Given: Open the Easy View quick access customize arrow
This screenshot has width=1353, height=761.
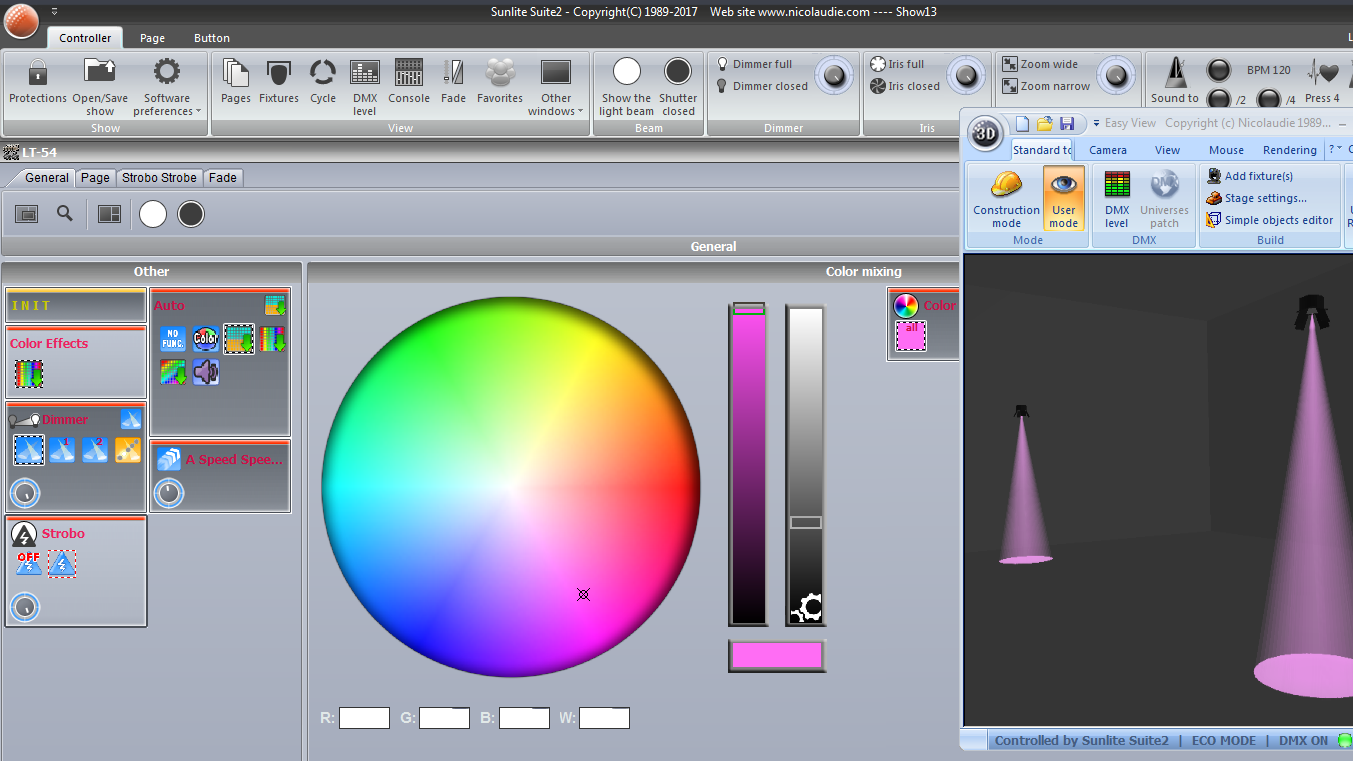Looking at the screenshot, I should [x=1096, y=124].
